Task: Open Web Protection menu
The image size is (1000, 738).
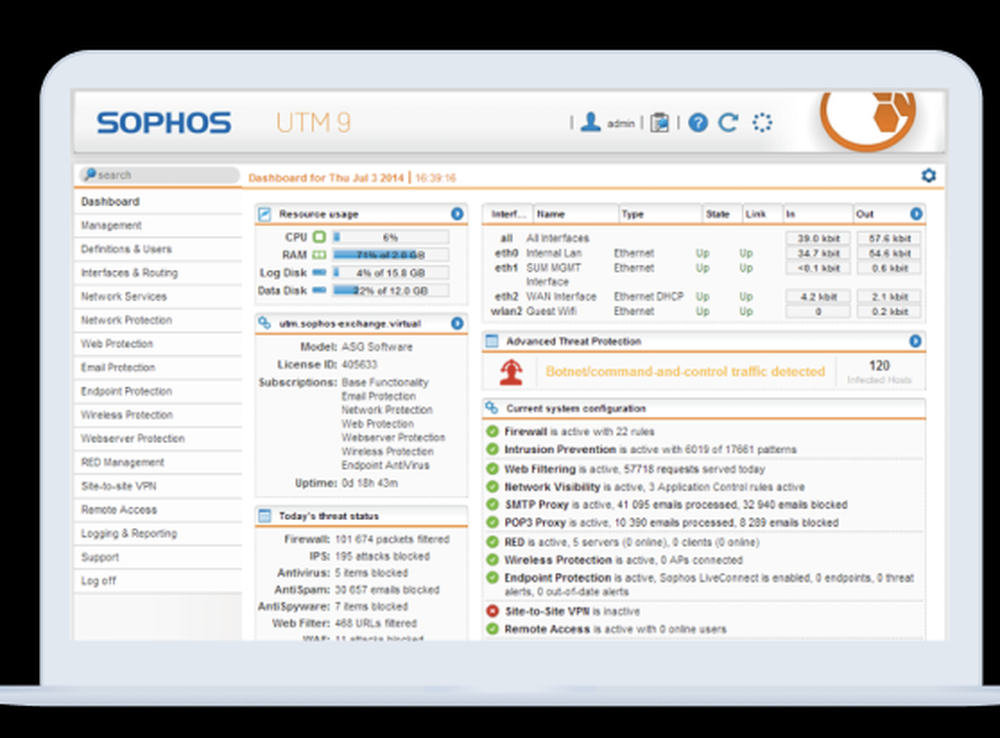Action: (158, 344)
